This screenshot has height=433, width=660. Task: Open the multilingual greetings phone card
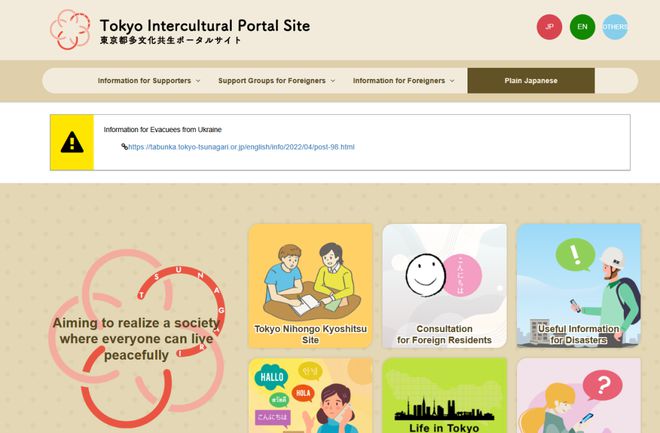[x=311, y=396]
